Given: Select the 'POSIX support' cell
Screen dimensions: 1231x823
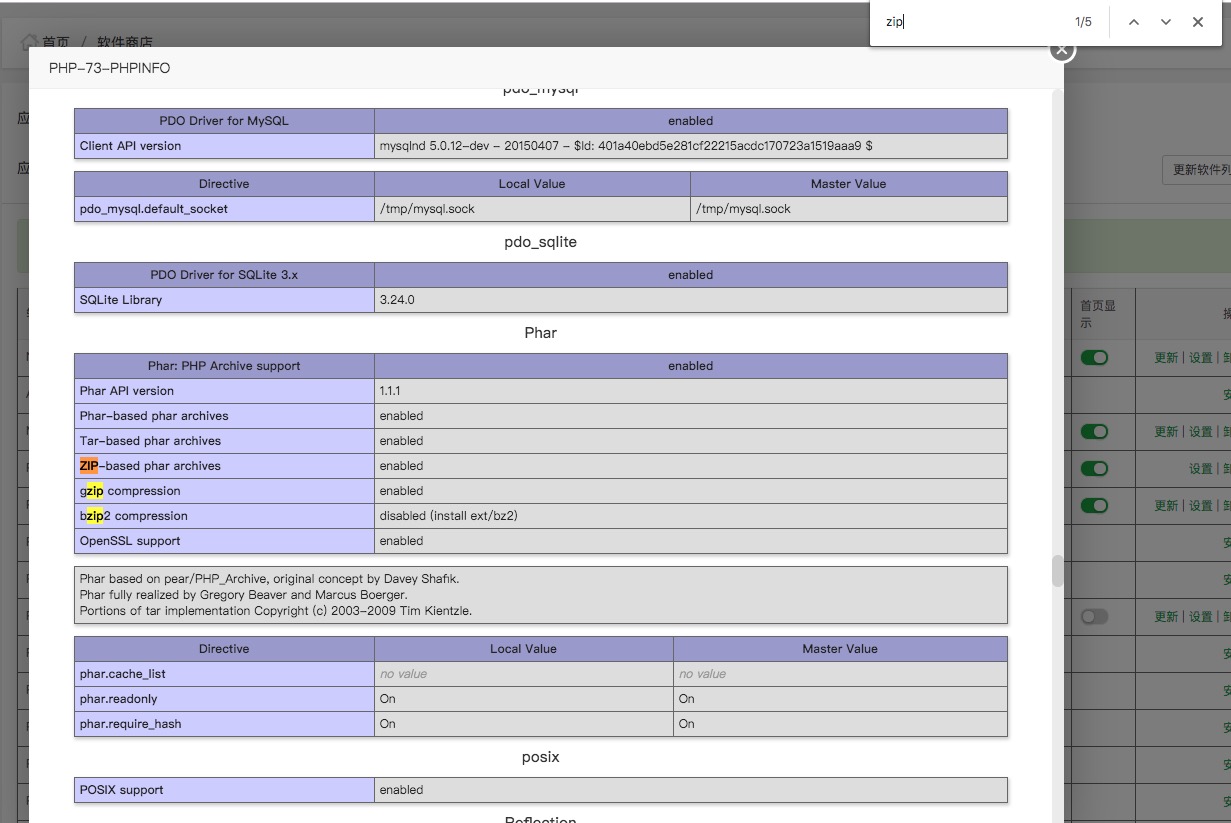Looking at the screenshot, I should pos(224,790).
